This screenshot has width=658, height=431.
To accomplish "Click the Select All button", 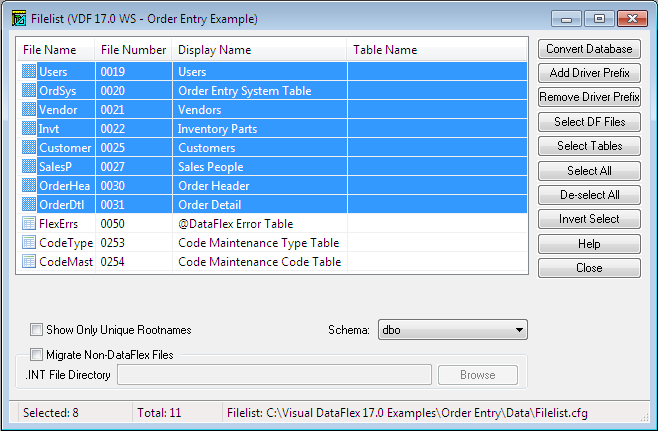I will point(589,171).
